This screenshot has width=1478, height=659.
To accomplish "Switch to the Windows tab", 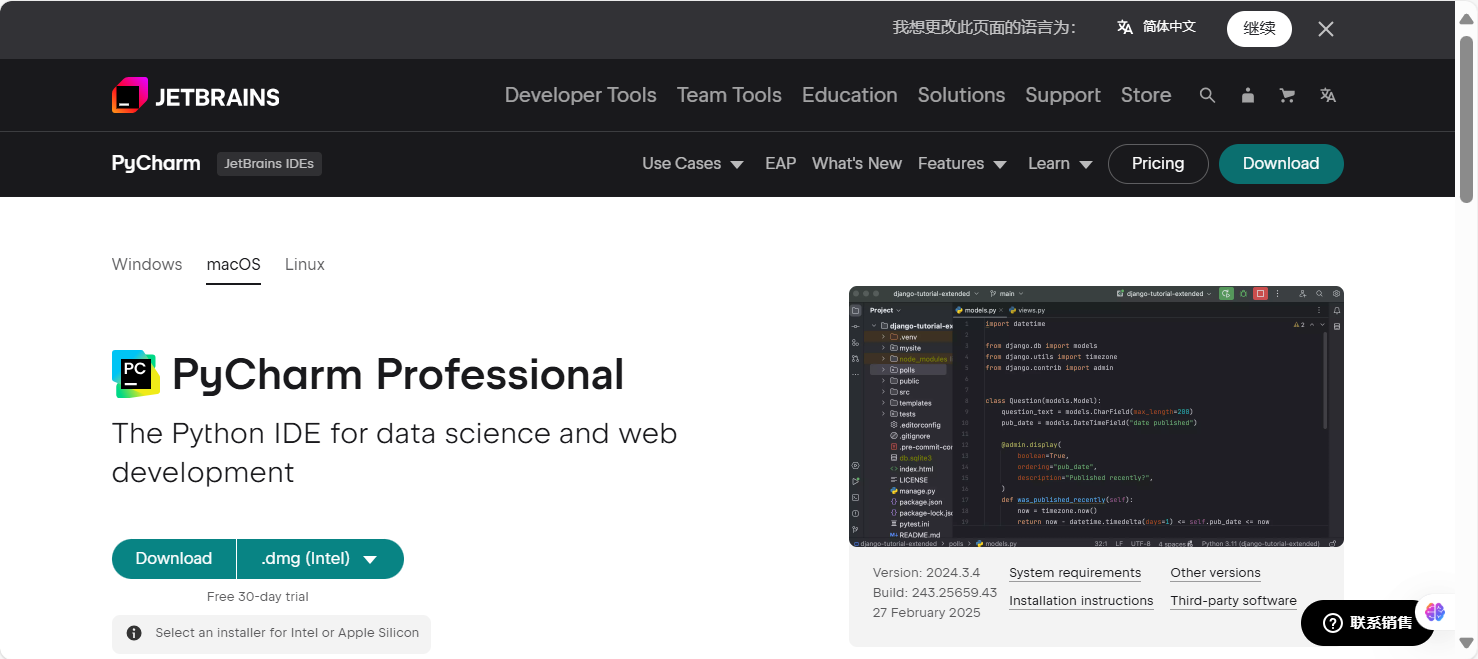I will [147, 265].
